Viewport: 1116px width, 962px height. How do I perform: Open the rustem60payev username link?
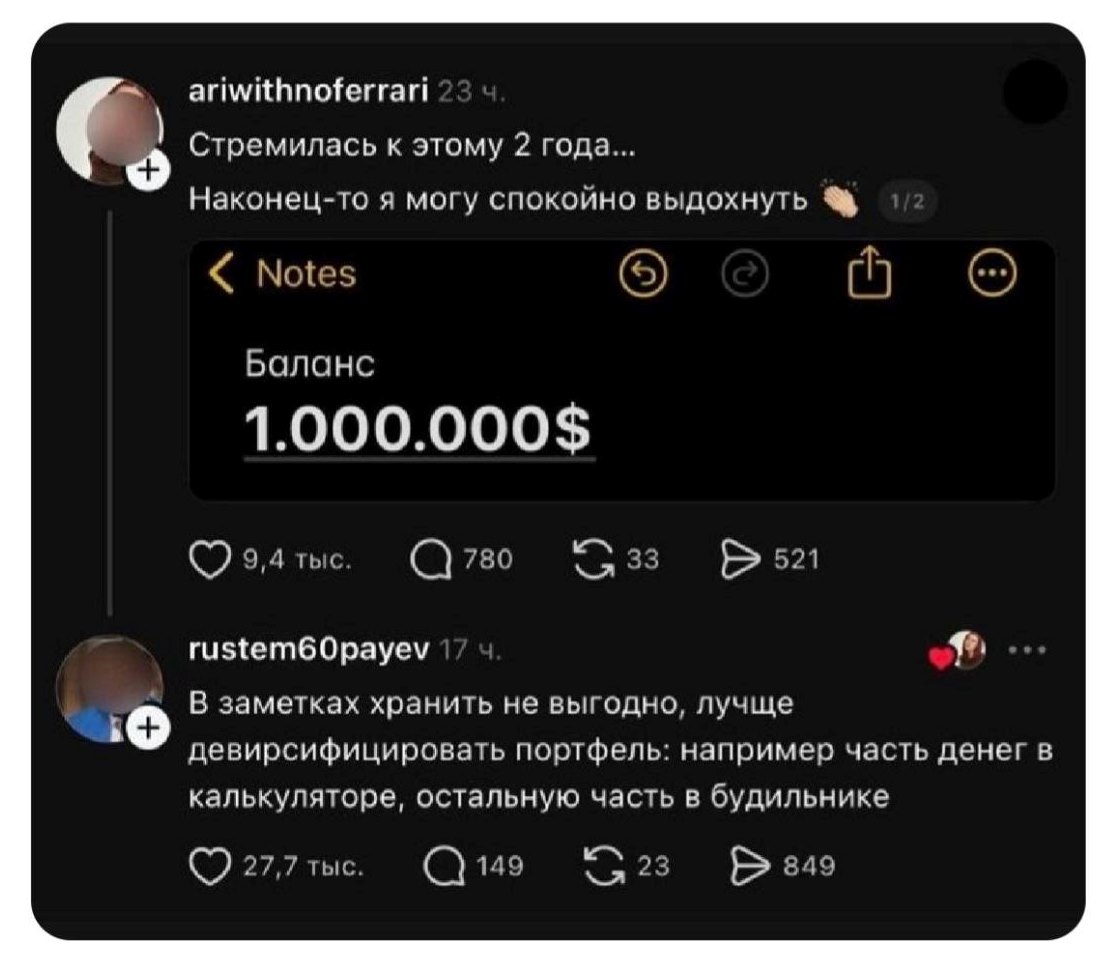309,650
